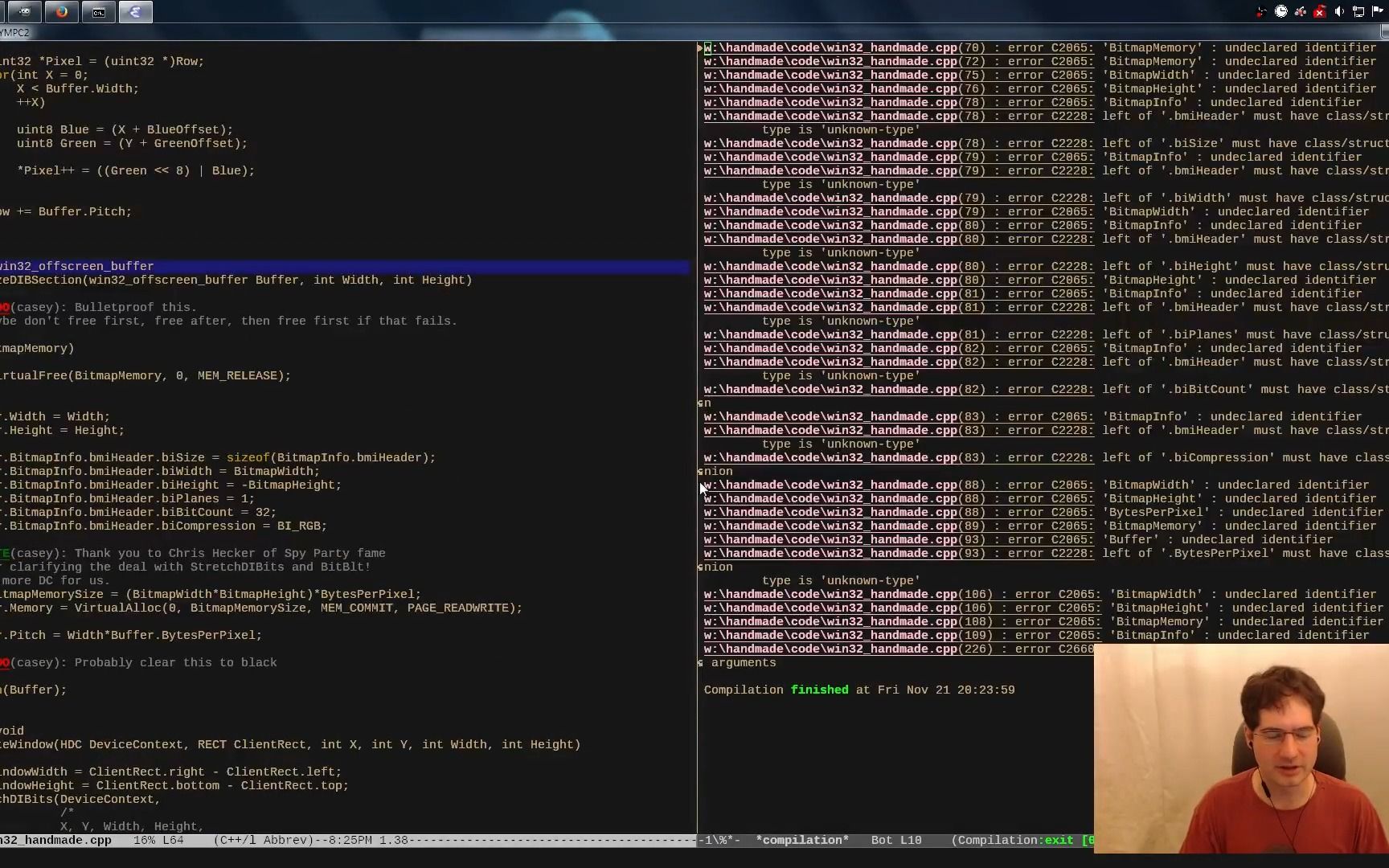Click the Compilation:exit status in mode line
The image size is (1389, 868).
[1022, 841]
